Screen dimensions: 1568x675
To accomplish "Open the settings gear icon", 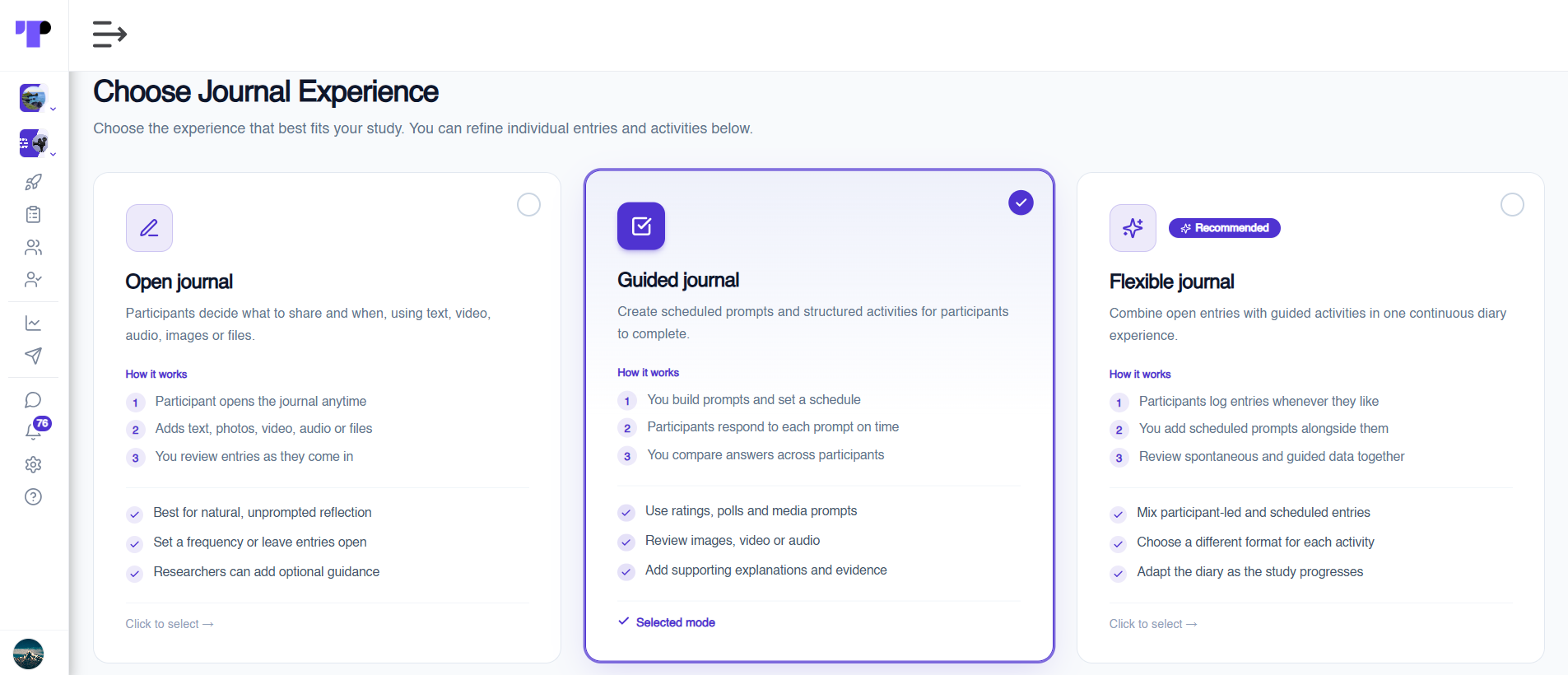I will tap(33, 464).
